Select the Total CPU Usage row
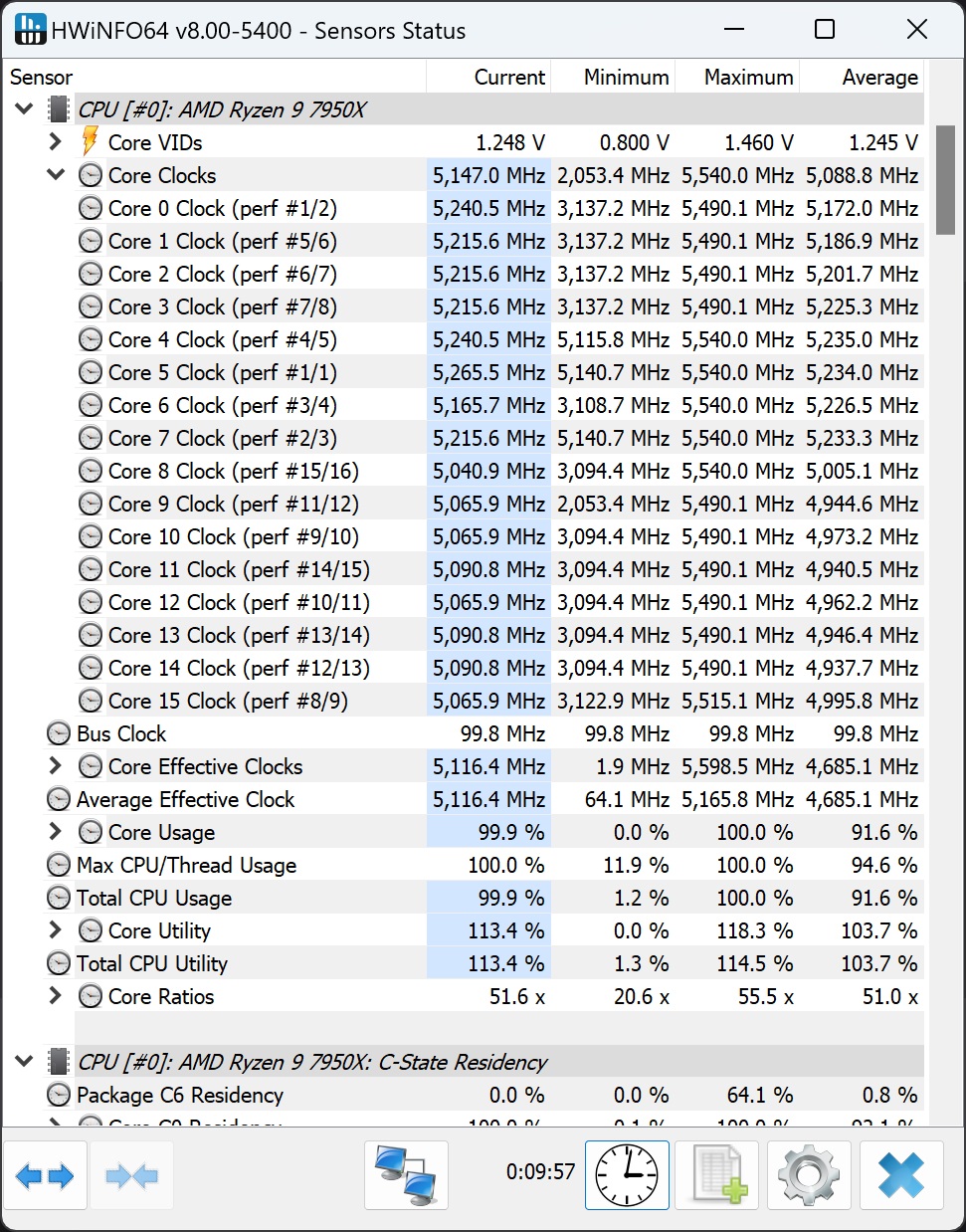Image resolution: width=966 pixels, height=1232 pixels. pos(154,899)
